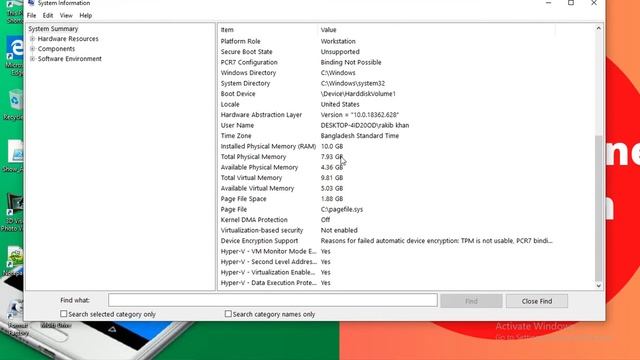Minimize the System Information window
The image size is (640, 360).
549,3
